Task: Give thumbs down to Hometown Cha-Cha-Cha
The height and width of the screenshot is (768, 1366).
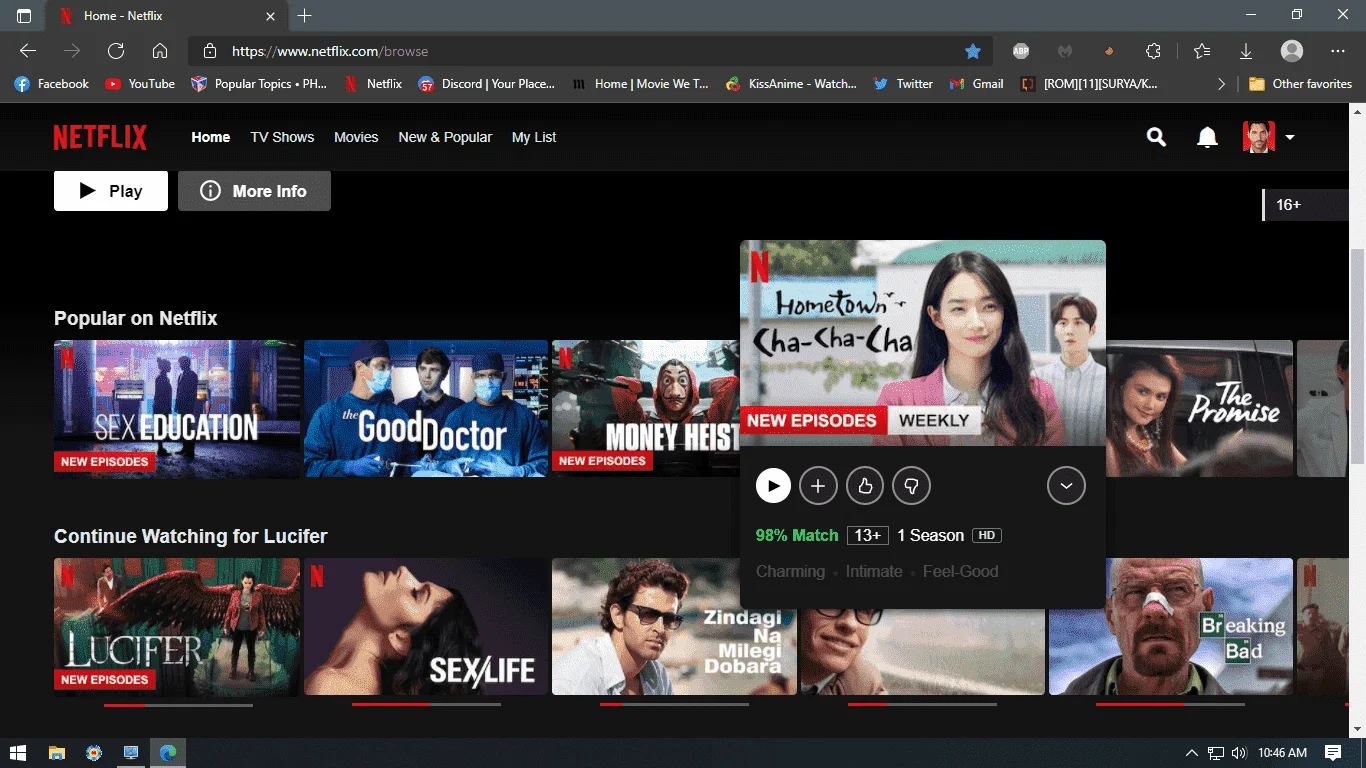Action: (911, 486)
